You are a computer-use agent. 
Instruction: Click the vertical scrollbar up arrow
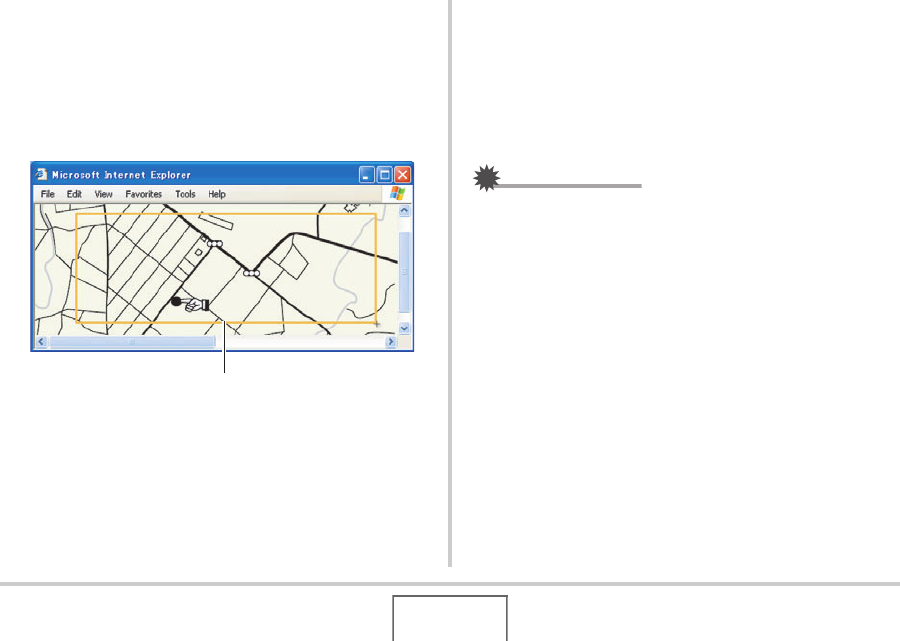[404, 211]
